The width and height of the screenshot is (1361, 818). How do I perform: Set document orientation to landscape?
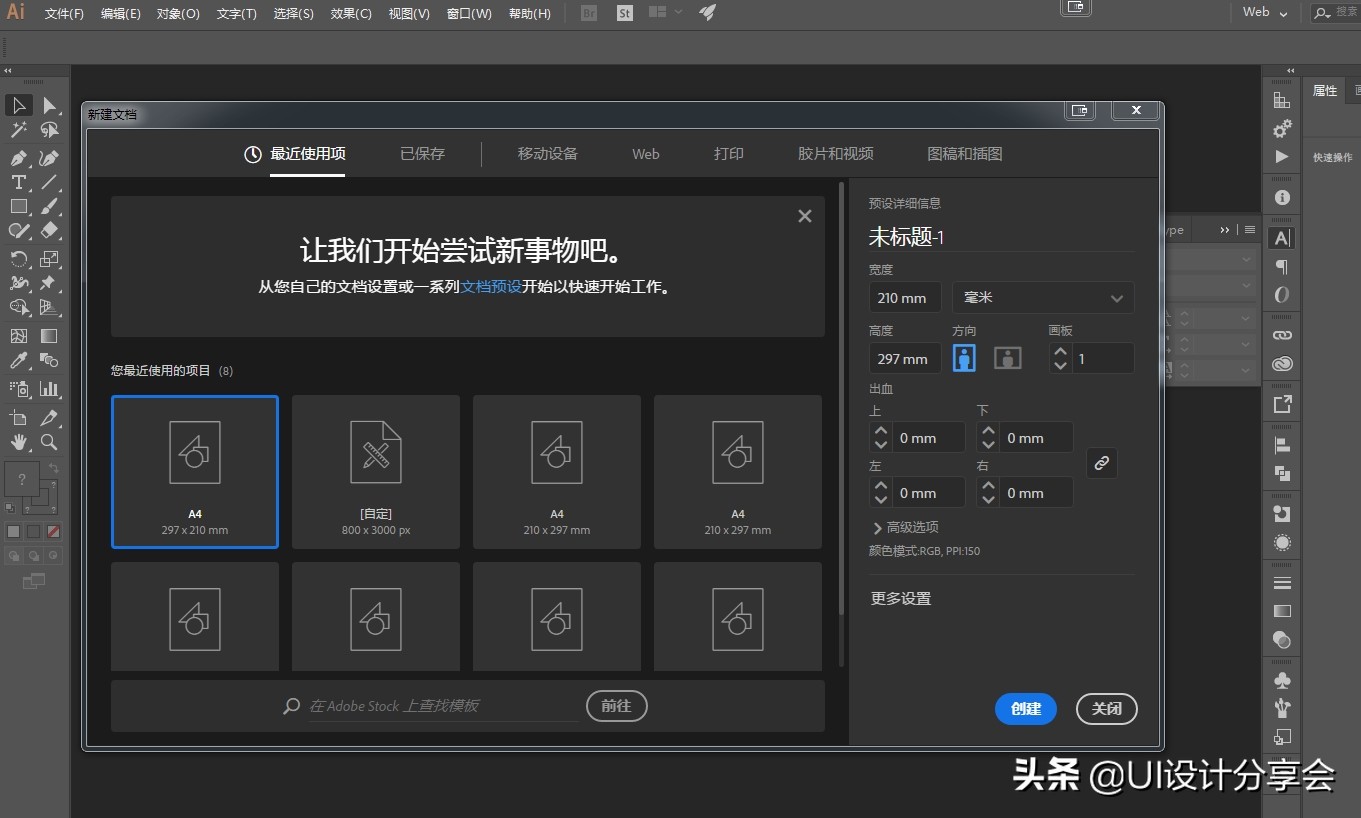[x=1007, y=357]
